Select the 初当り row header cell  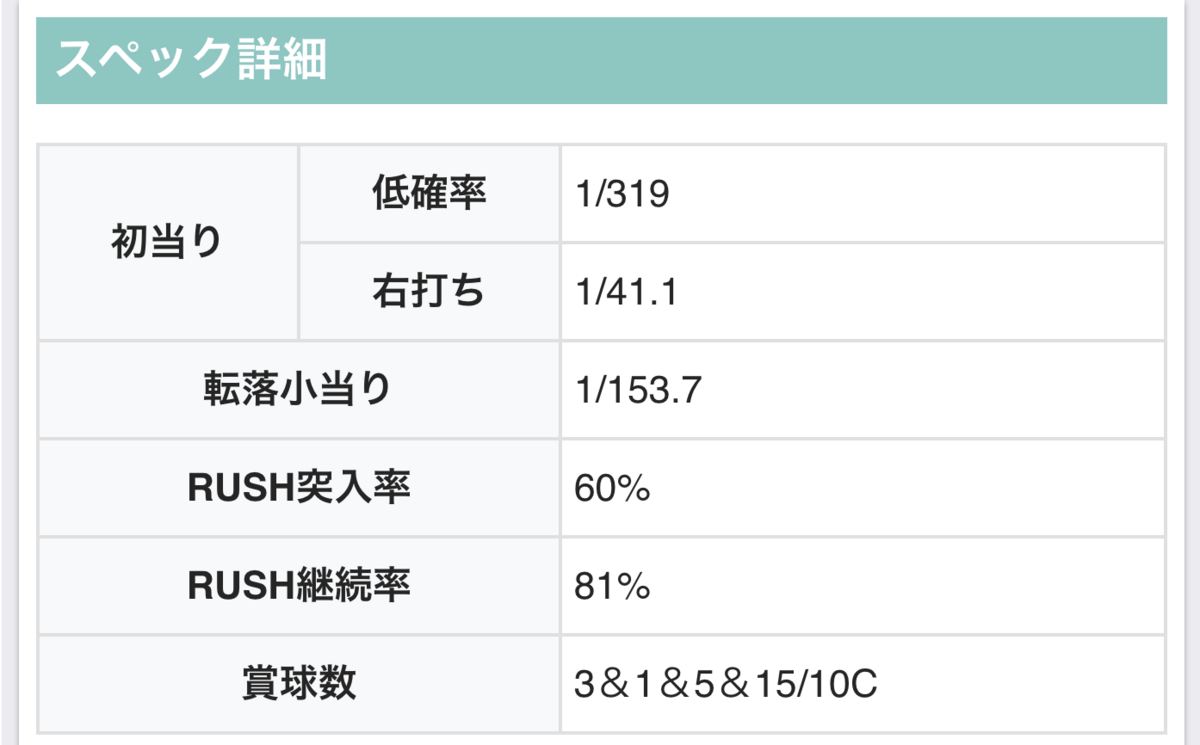(x=168, y=242)
